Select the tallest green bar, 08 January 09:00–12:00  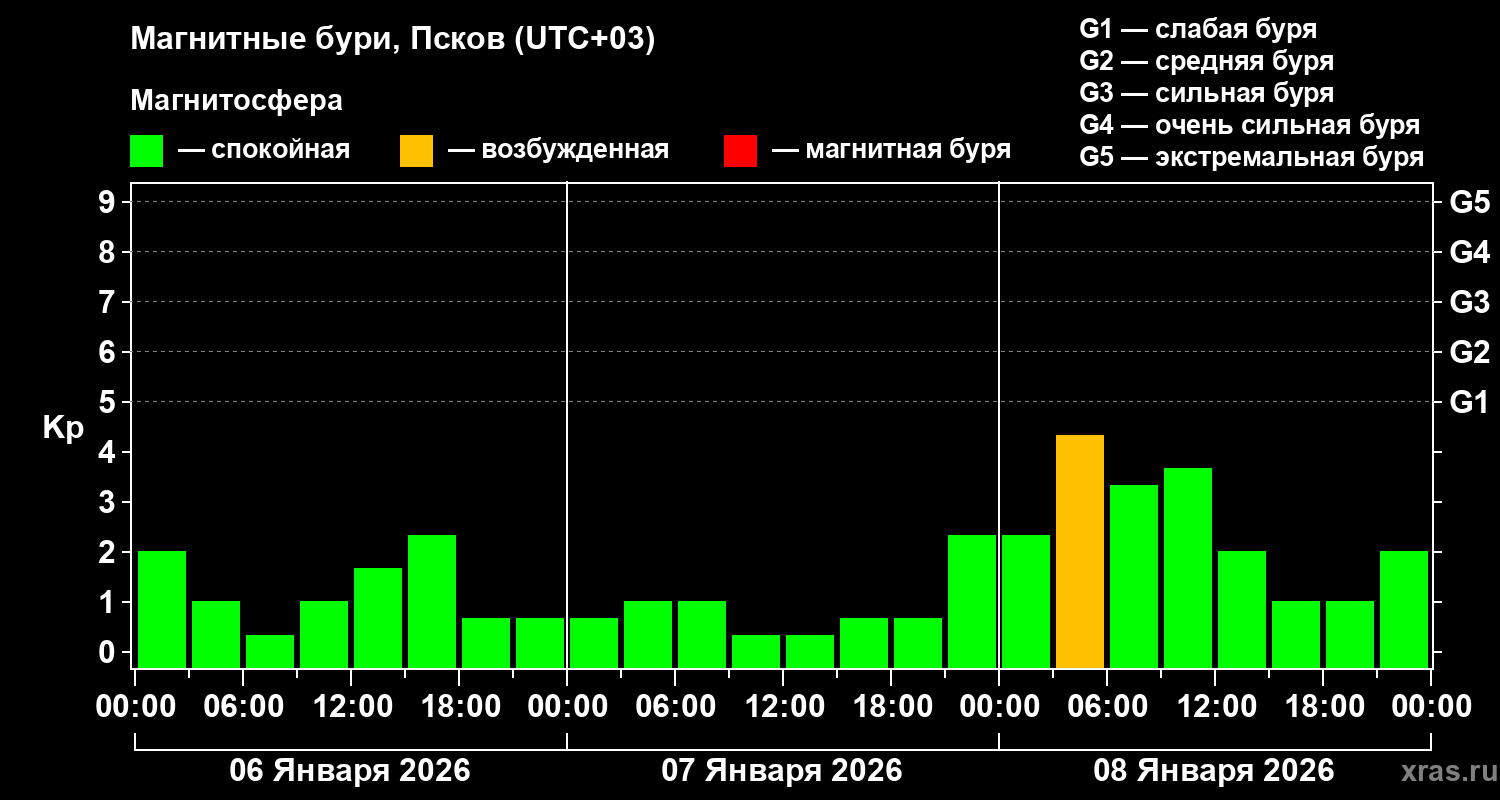[1188, 568]
